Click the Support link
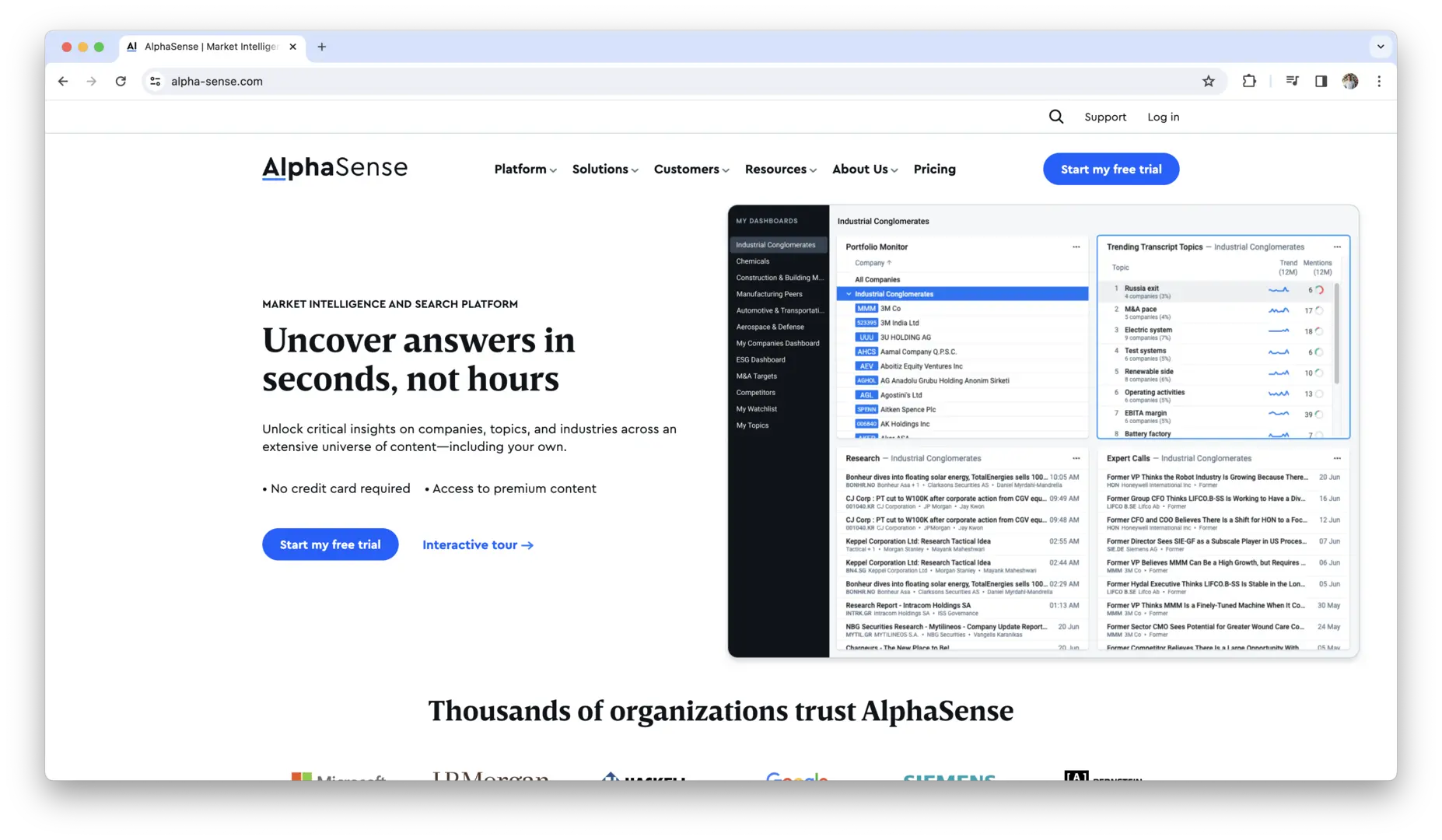The height and width of the screenshot is (840, 1442). [1105, 117]
